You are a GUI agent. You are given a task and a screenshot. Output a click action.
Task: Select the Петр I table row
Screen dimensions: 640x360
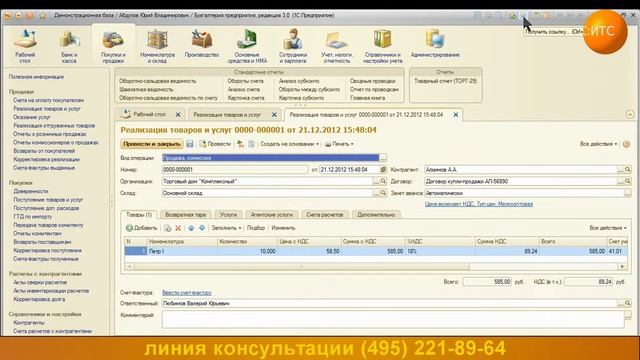pyautogui.click(x=376, y=251)
